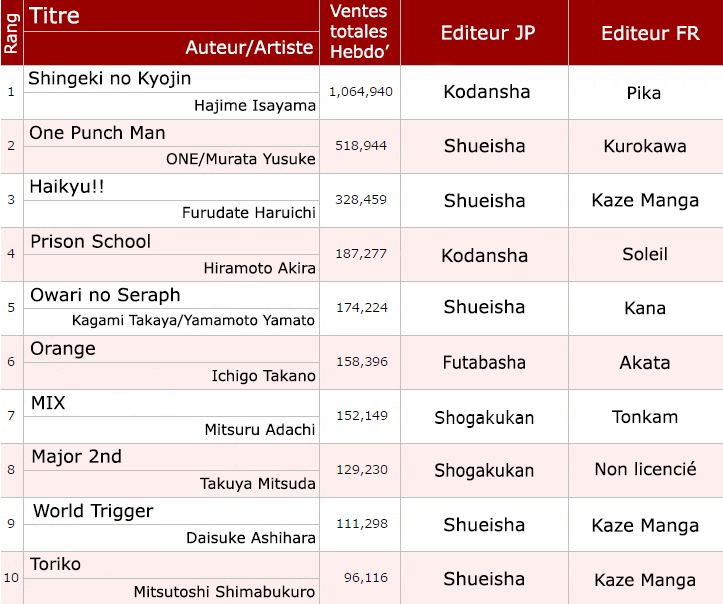Select author 'Ichigo Takano'
The image size is (723, 604).
(264, 376)
